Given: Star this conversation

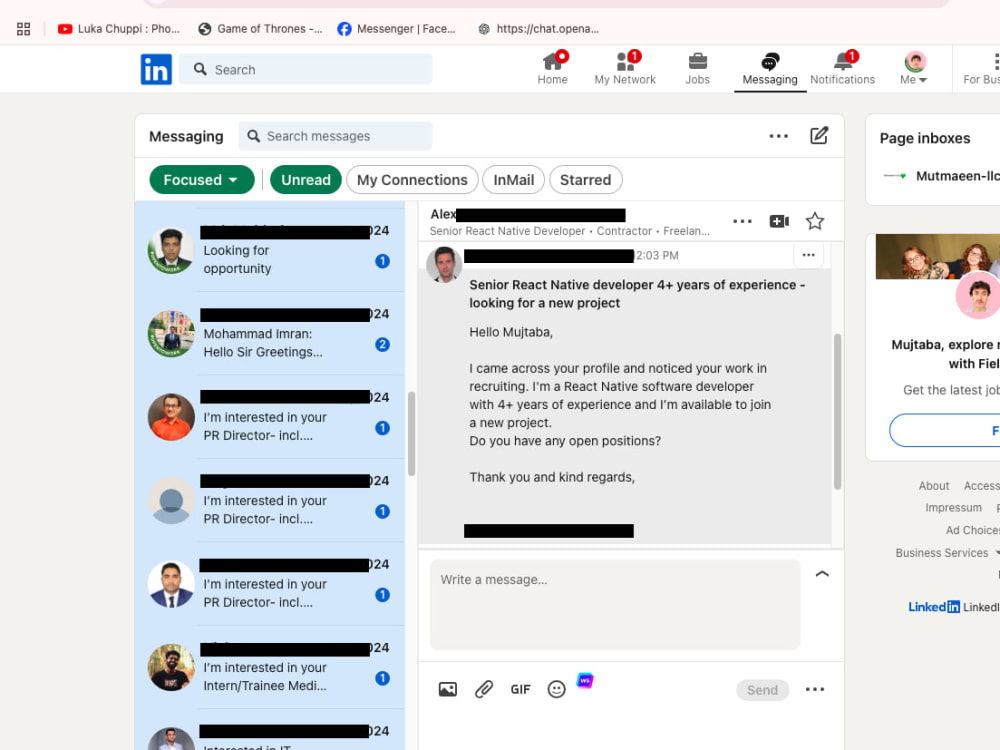Looking at the screenshot, I should click(x=815, y=221).
